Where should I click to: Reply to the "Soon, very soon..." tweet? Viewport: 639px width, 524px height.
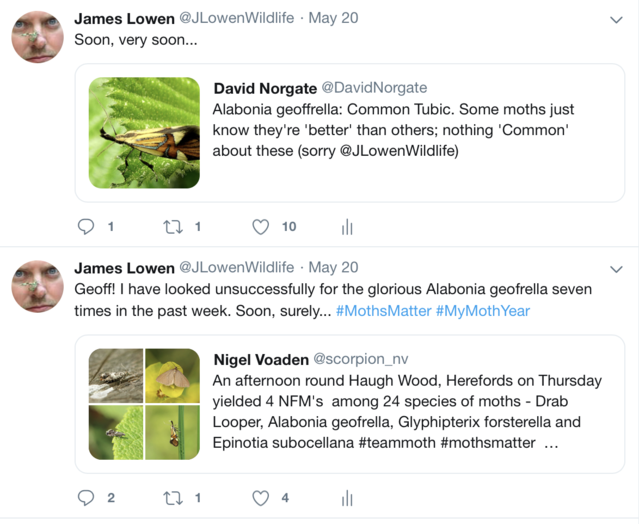click(x=86, y=227)
